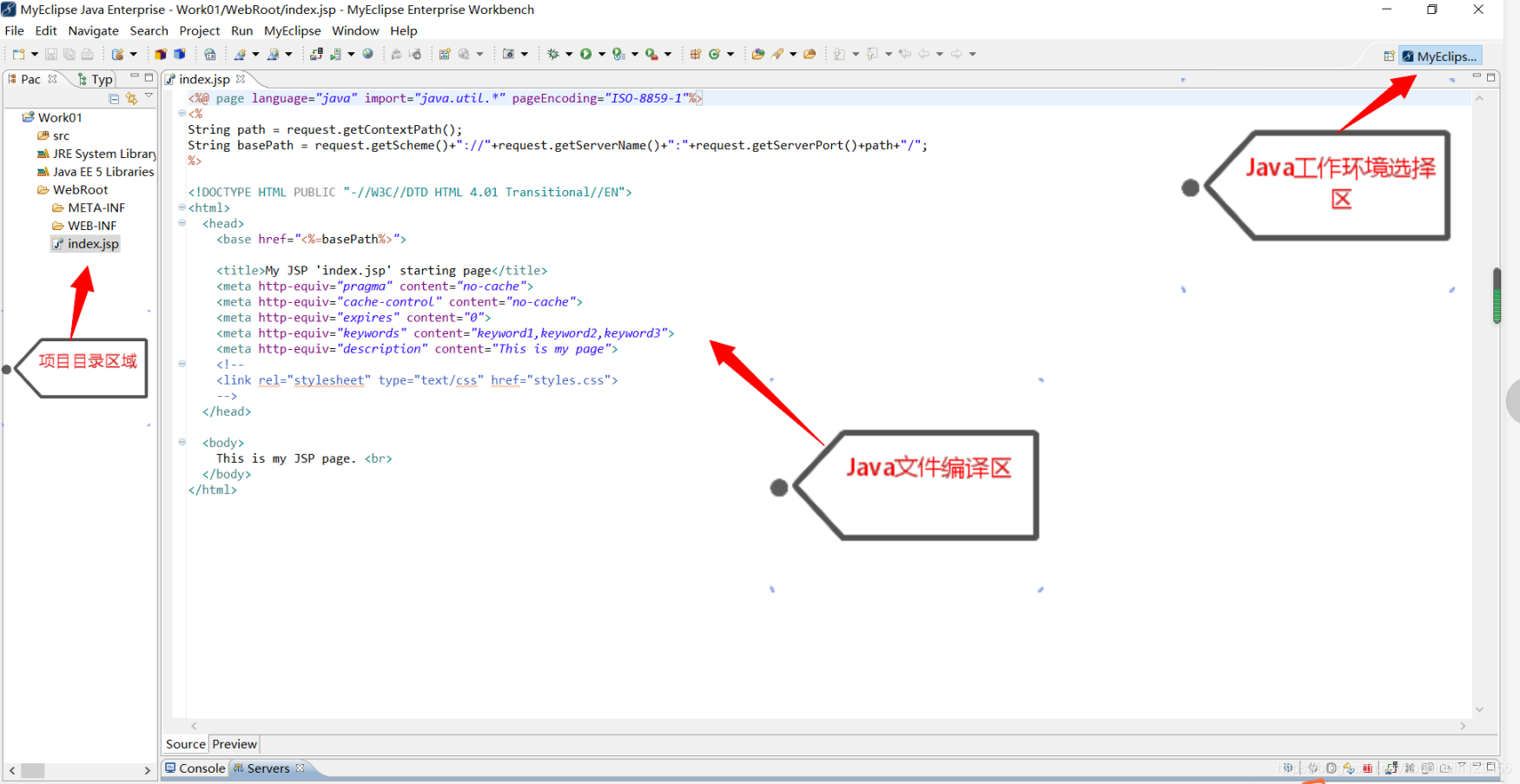
Task: Switch to the Typ hierarchy tab
Action: (x=96, y=79)
